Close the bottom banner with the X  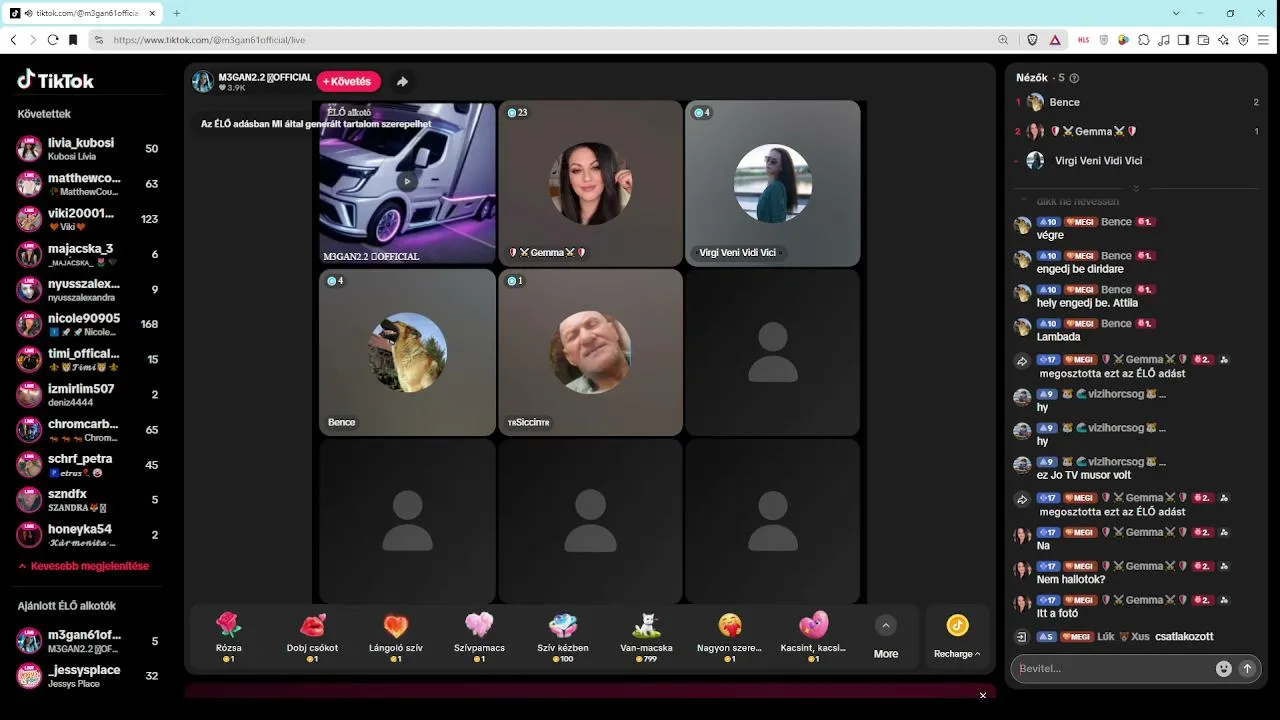point(983,695)
